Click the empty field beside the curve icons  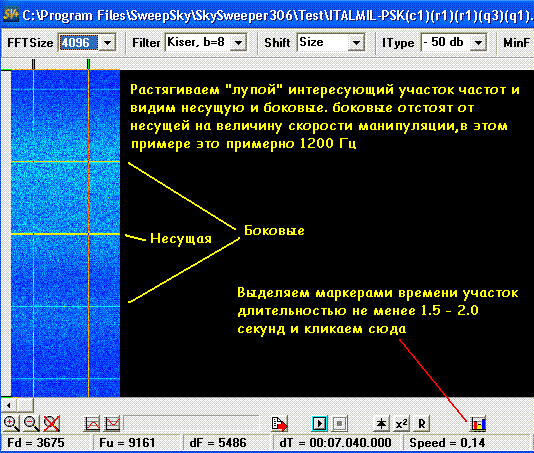click(x=191, y=424)
